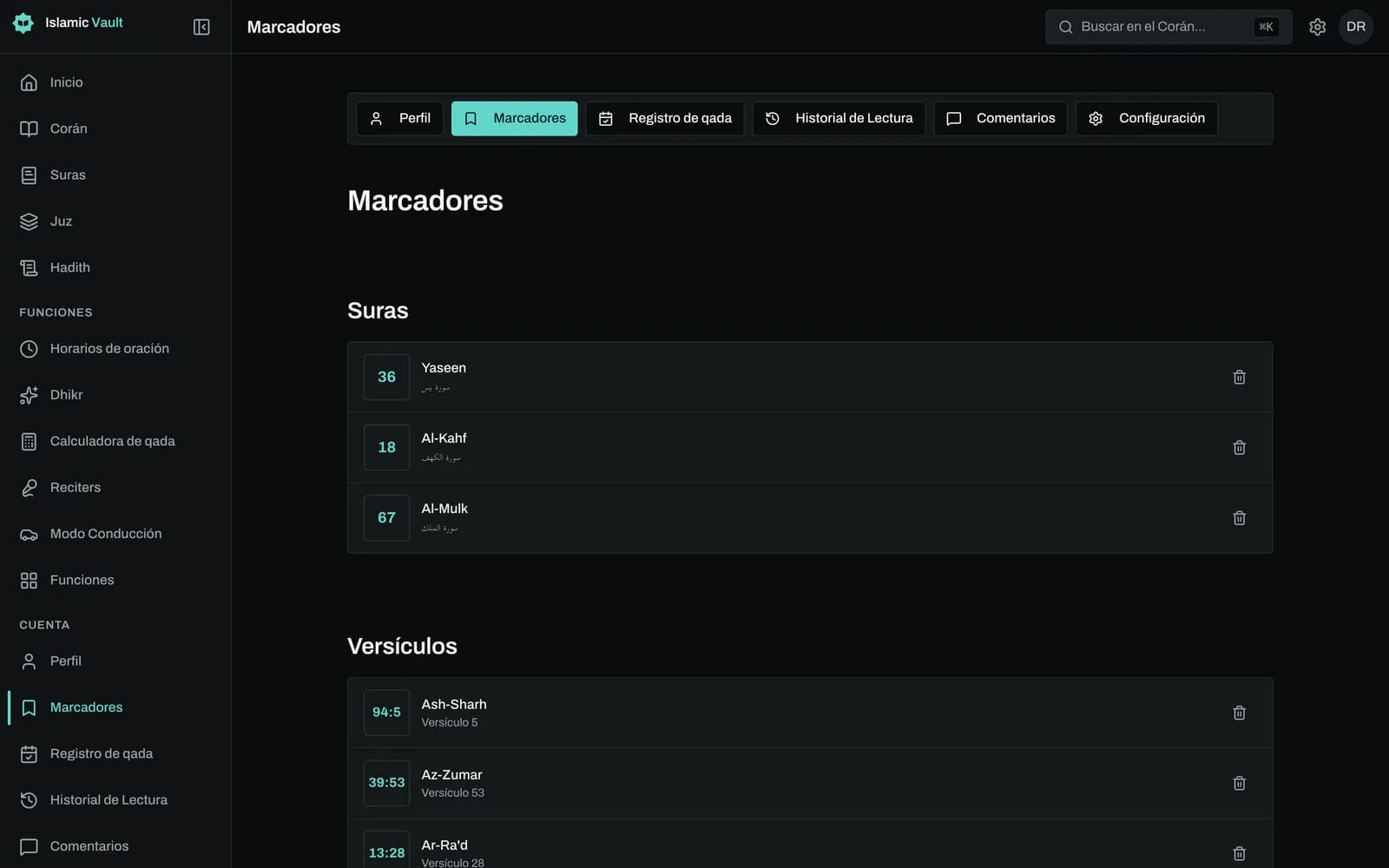The width and height of the screenshot is (1389, 868).
Task: Open Horarios de oración in sidebar
Action: [x=115, y=349]
